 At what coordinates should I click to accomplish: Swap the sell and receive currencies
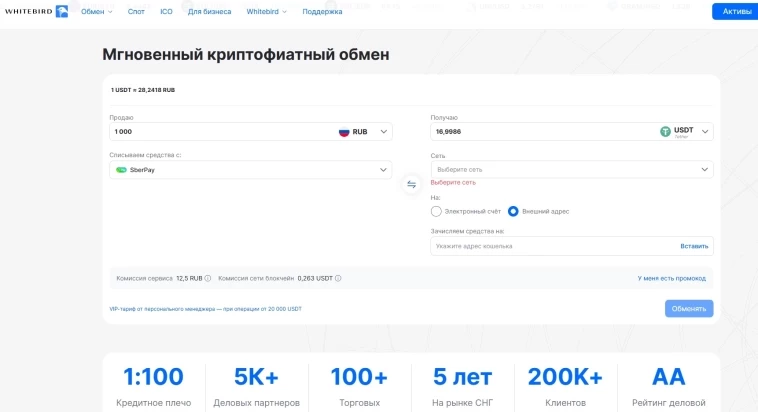point(411,184)
